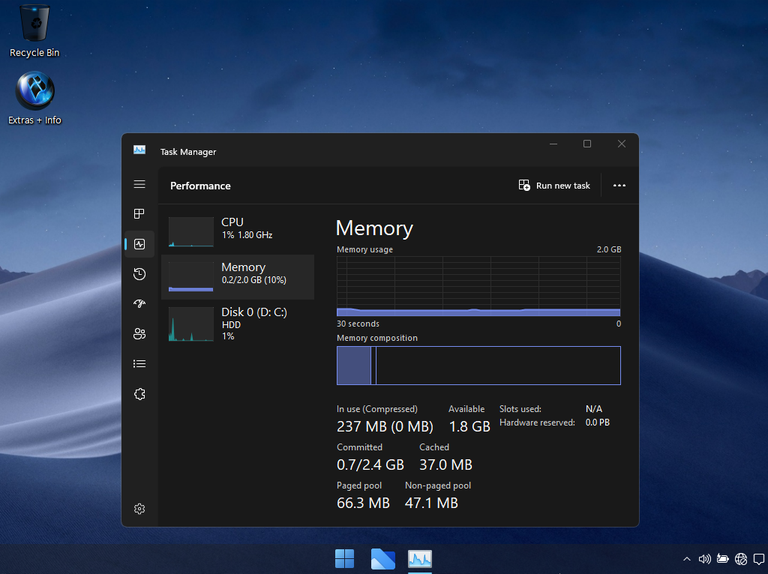Expand the hamburger navigation menu
This screenshot has height=574, width=768.
pyautogui.click(x=140, y=185)
